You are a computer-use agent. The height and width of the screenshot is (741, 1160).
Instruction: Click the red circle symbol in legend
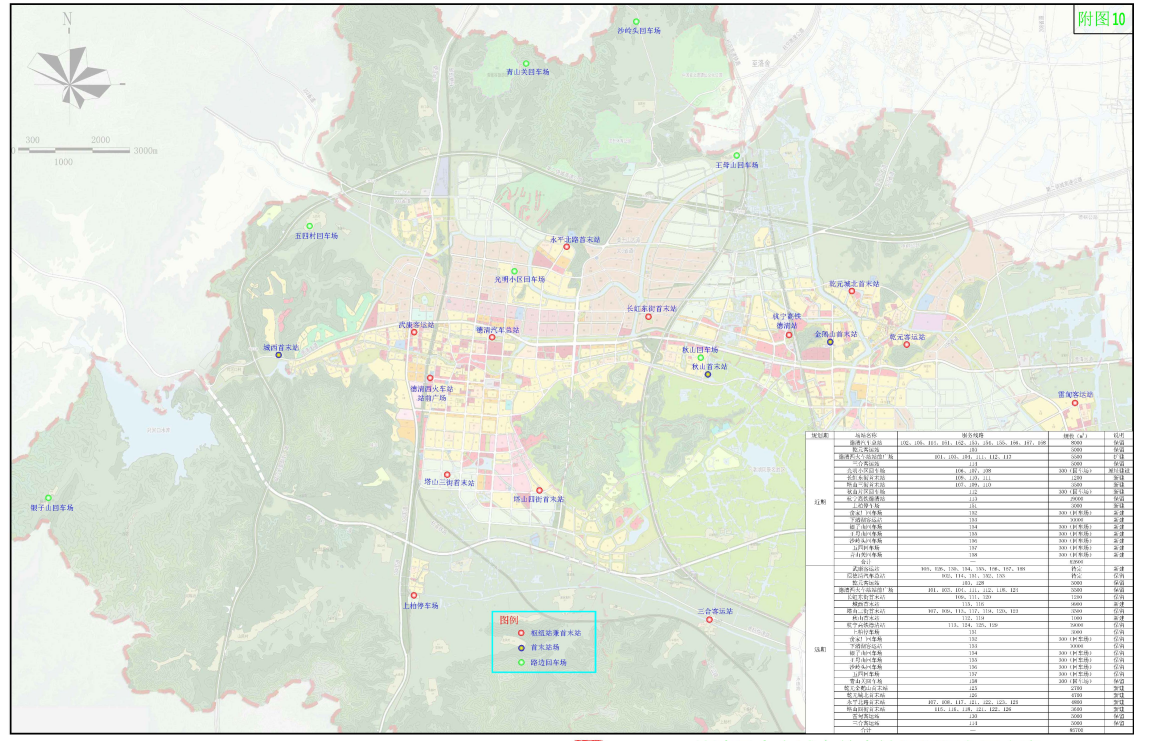click(521, 634)
